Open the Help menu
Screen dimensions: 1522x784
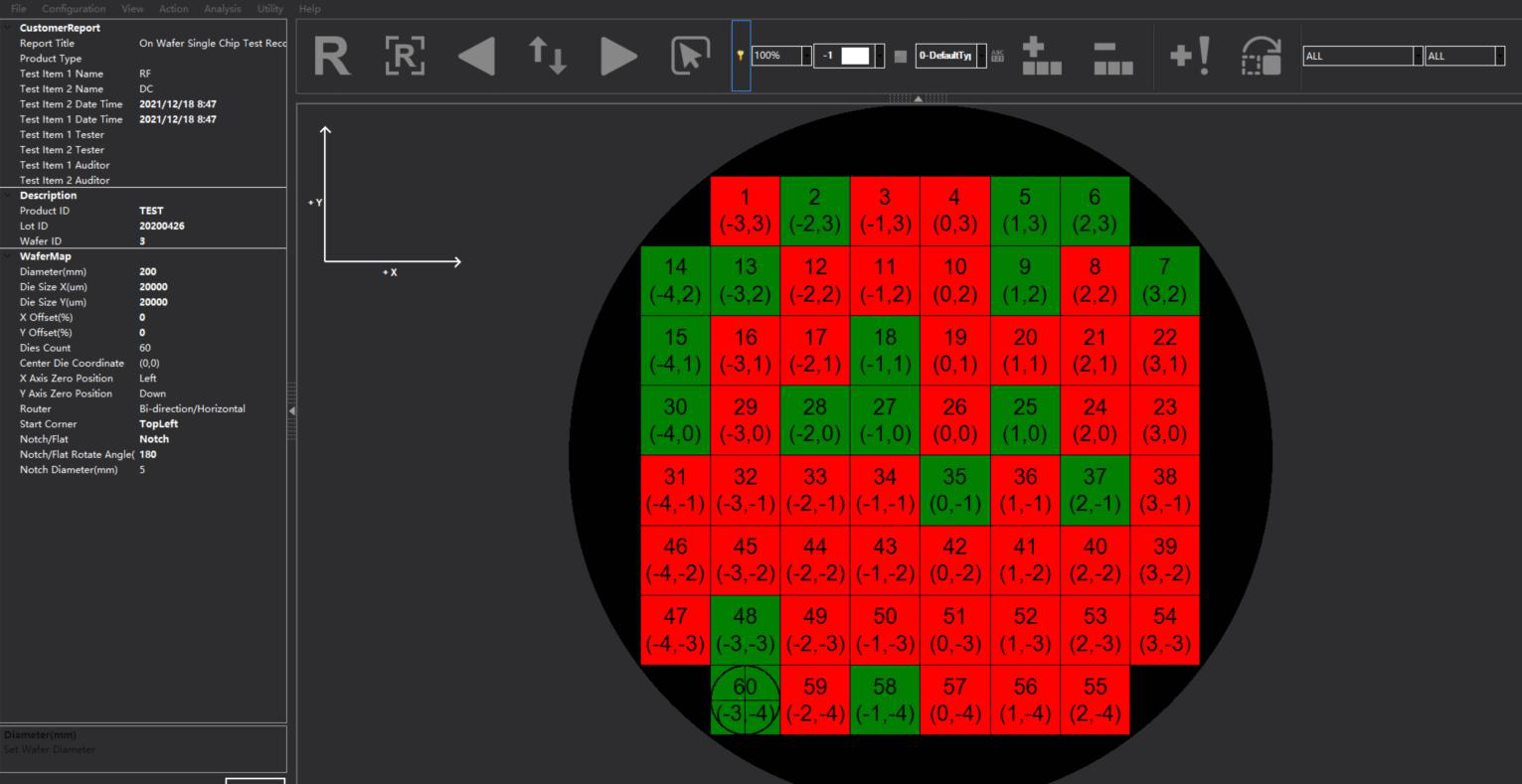310,9
